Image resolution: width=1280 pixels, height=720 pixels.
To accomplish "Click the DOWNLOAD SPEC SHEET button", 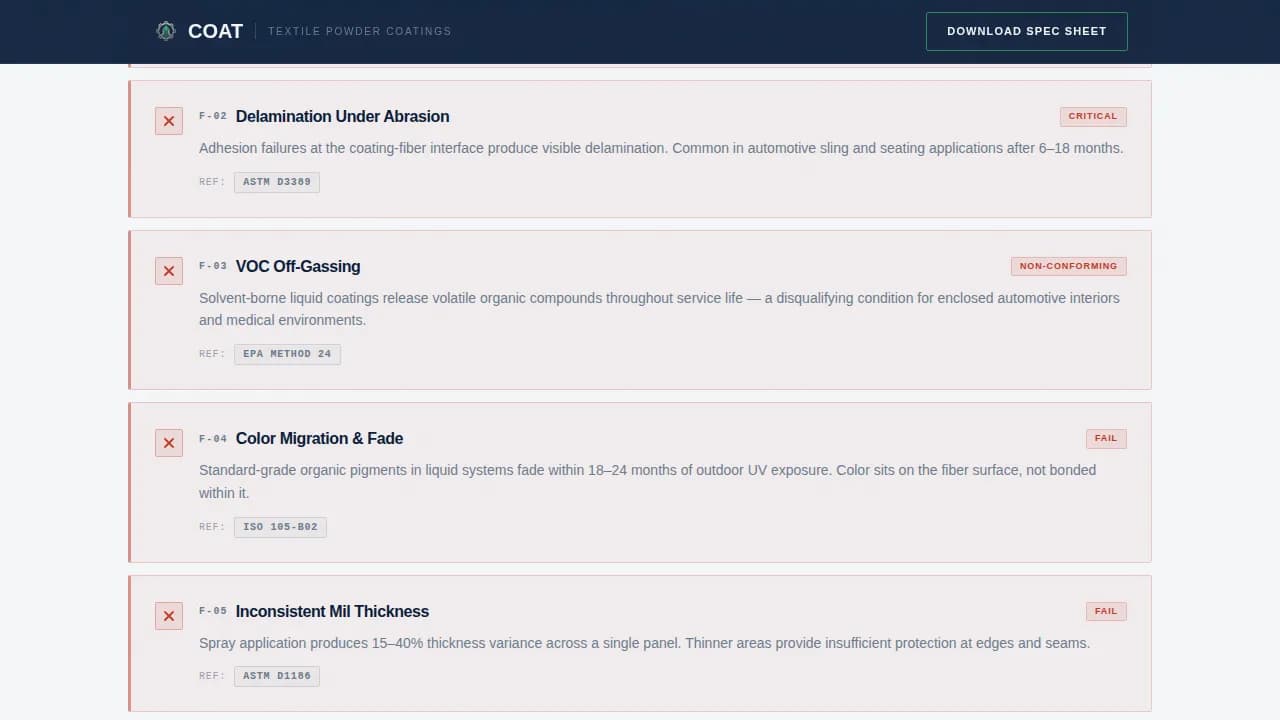I will tap(1026, 31).
